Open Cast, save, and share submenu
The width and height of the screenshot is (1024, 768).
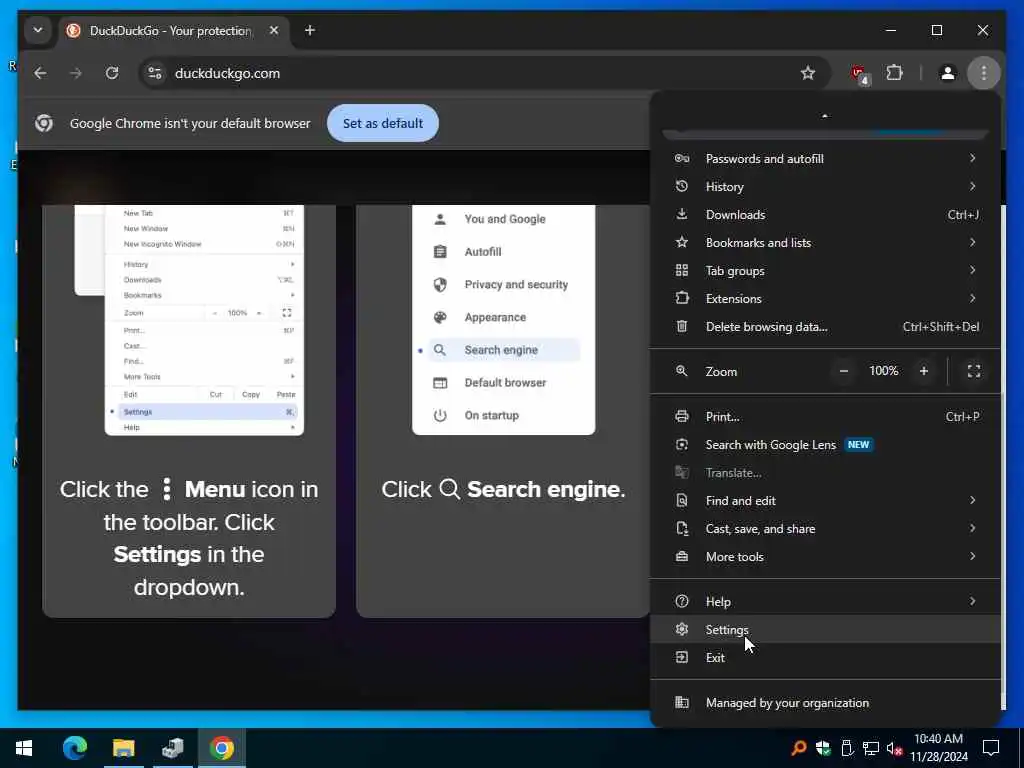[825, 529]
